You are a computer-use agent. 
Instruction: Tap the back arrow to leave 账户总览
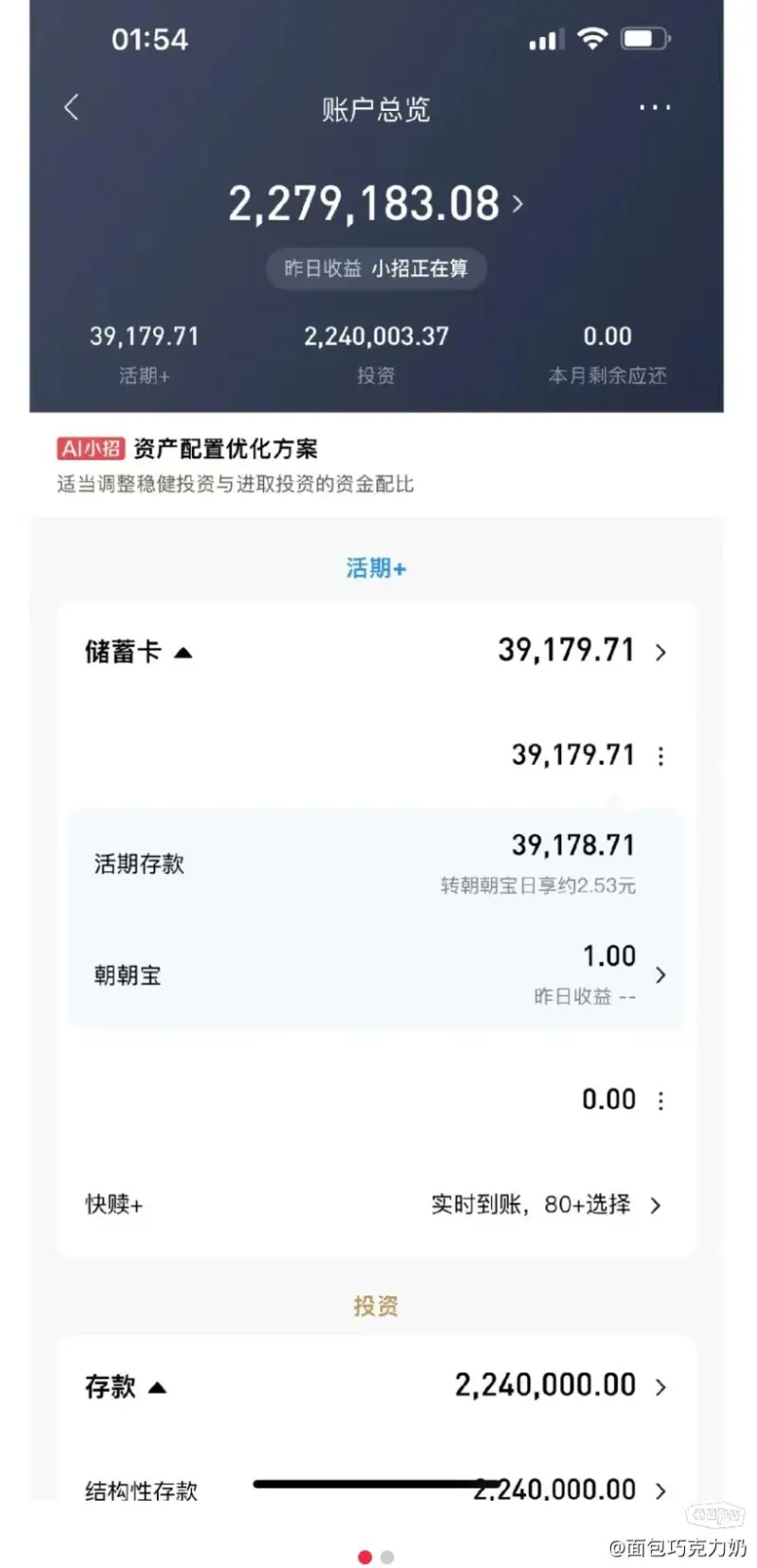coord(71,107)
